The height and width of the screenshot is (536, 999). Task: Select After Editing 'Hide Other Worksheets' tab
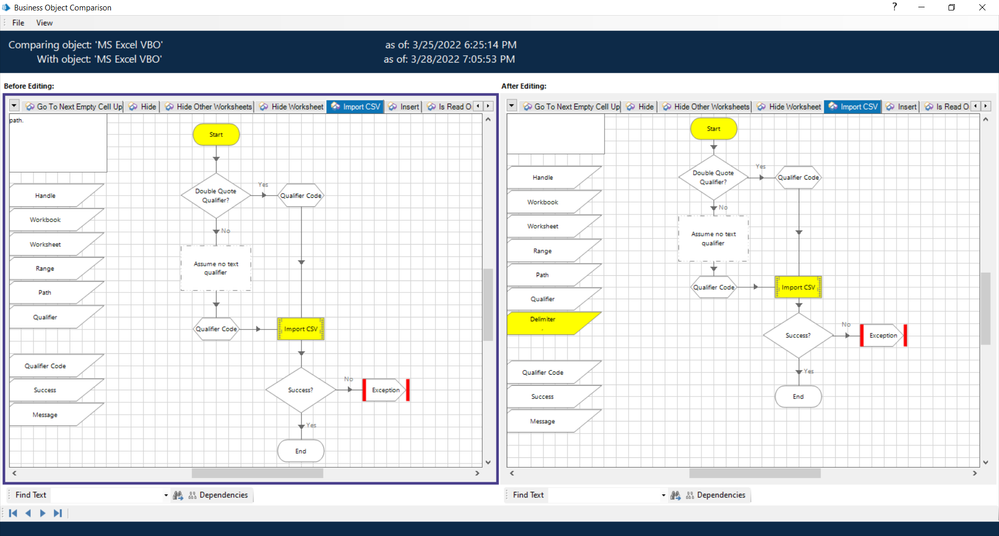pyautogui.click(x=706, y=106)
